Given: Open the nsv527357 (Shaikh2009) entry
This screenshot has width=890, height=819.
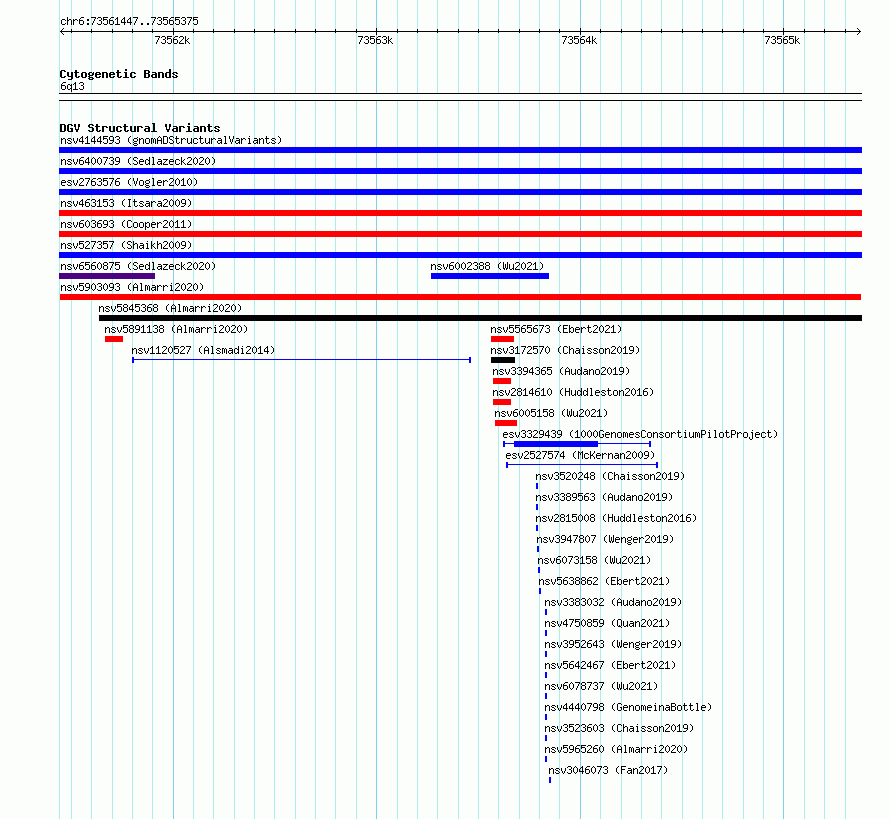Looking at the screenshot, I should coord(126,245).
